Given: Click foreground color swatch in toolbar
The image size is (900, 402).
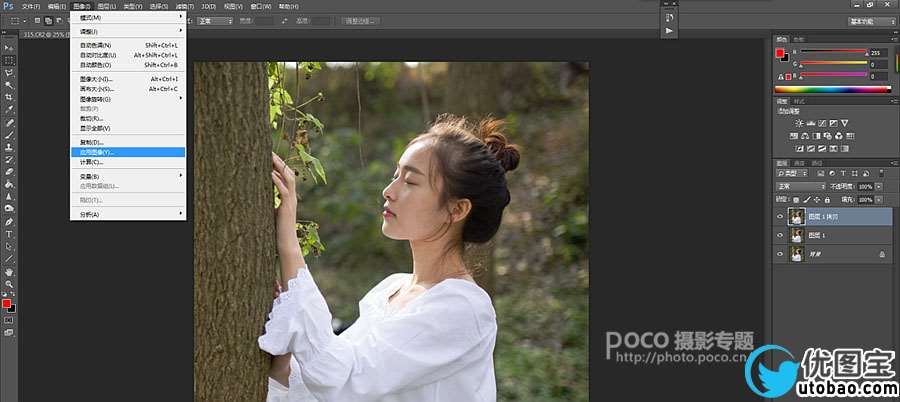Looking at the screenshot, I should (x=6, y=303).
